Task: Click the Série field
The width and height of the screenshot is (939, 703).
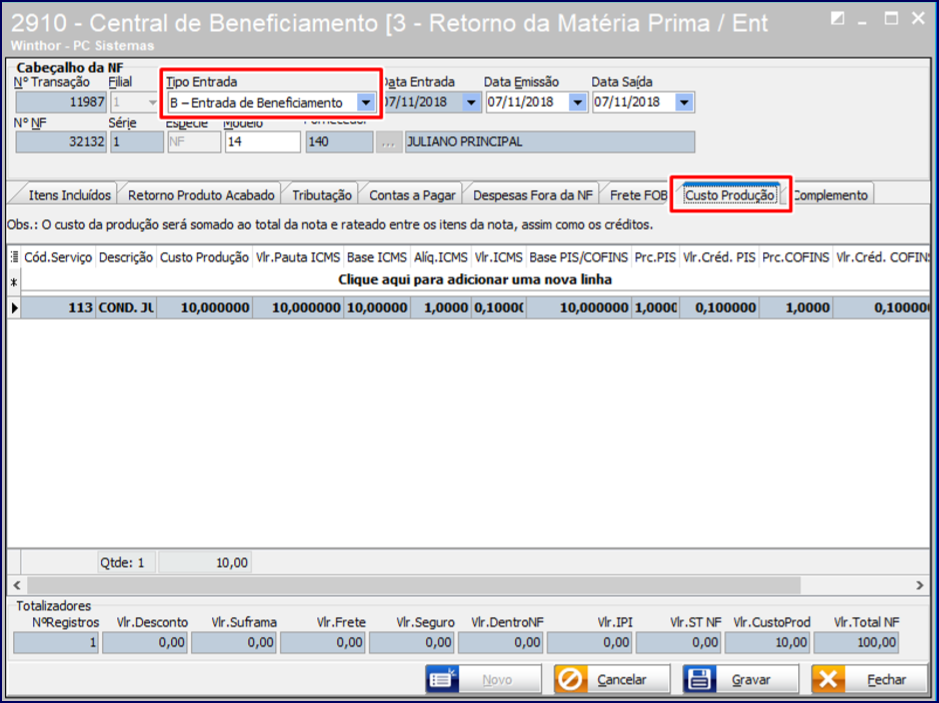Action: (x=137, y=143)
